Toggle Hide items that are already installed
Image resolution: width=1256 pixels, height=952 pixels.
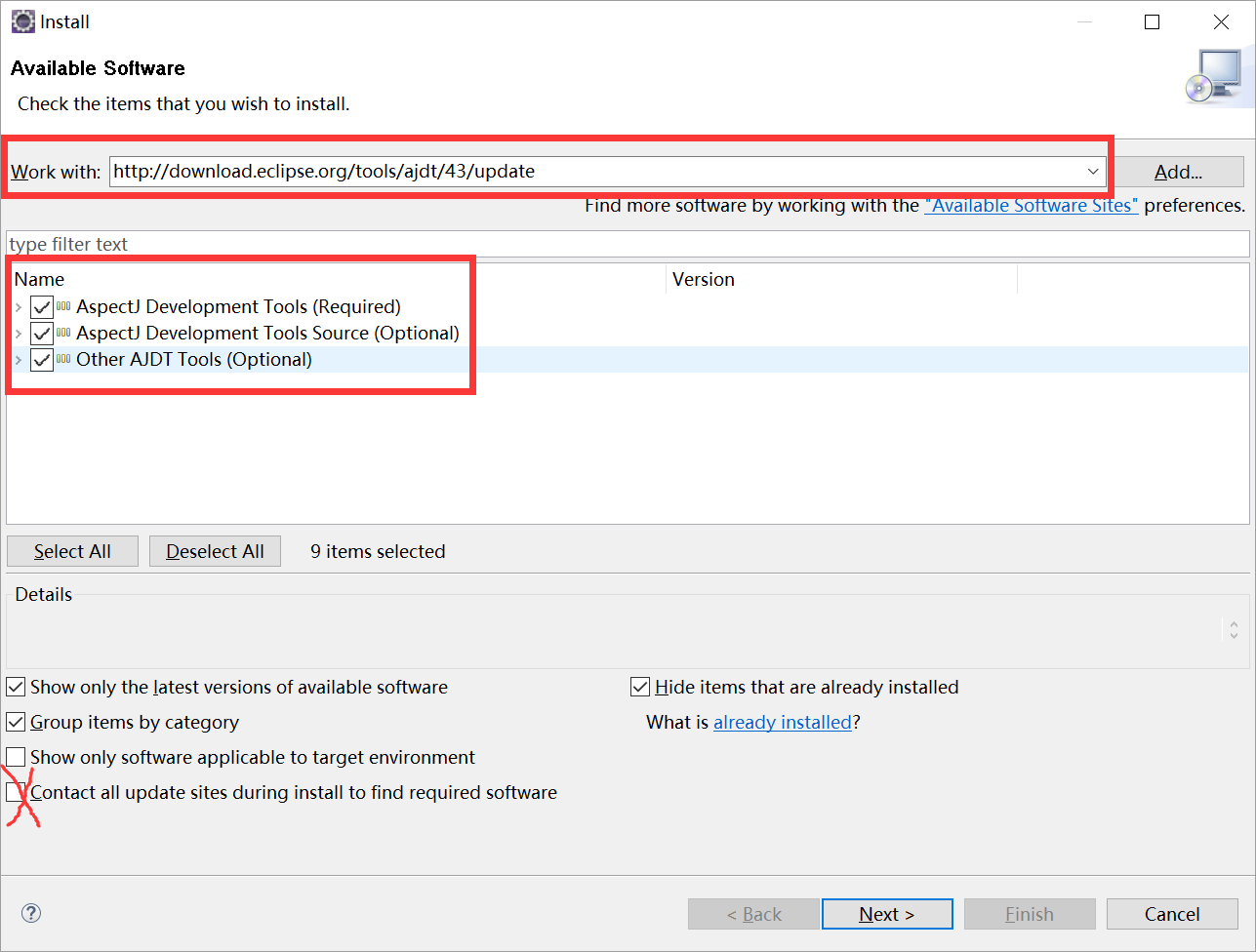(640, 687)
